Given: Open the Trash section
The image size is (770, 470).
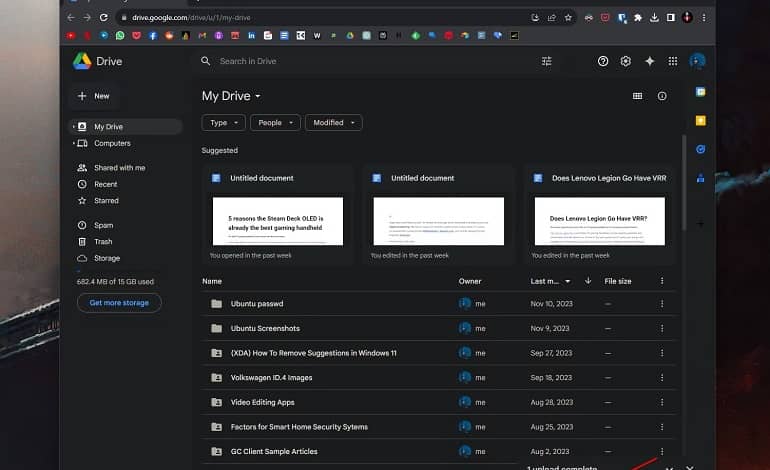Looking at the screenshot, I should pos(103,242).
